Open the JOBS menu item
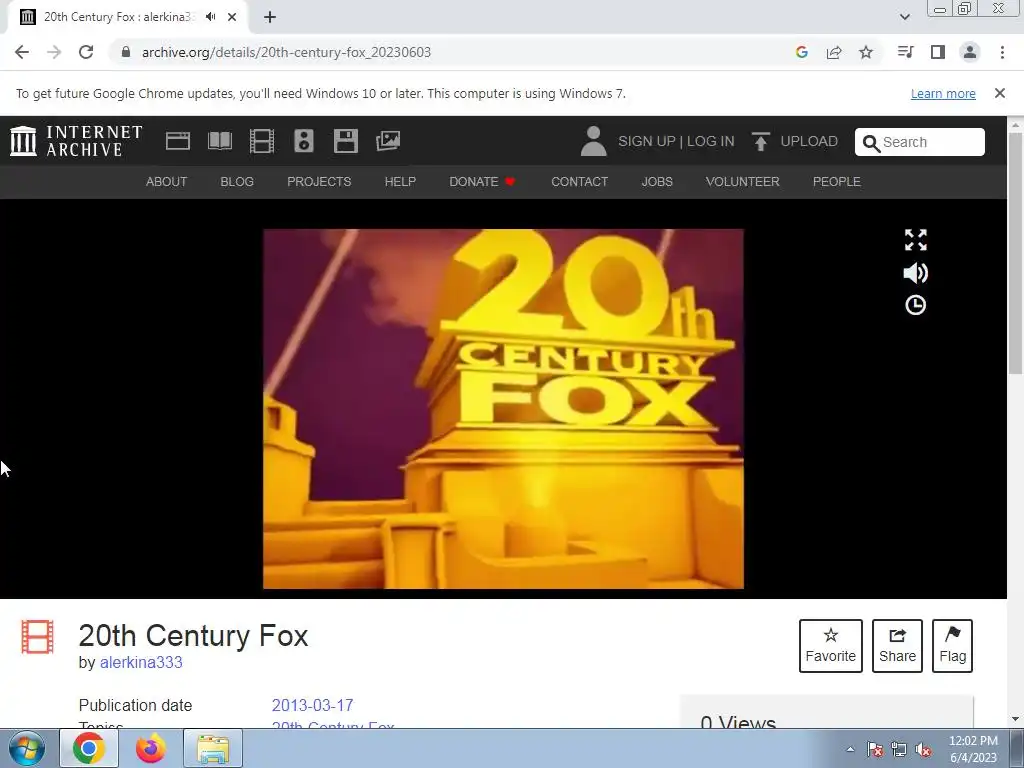This screenshot has height=768, width=1024. tap(657, 182)
